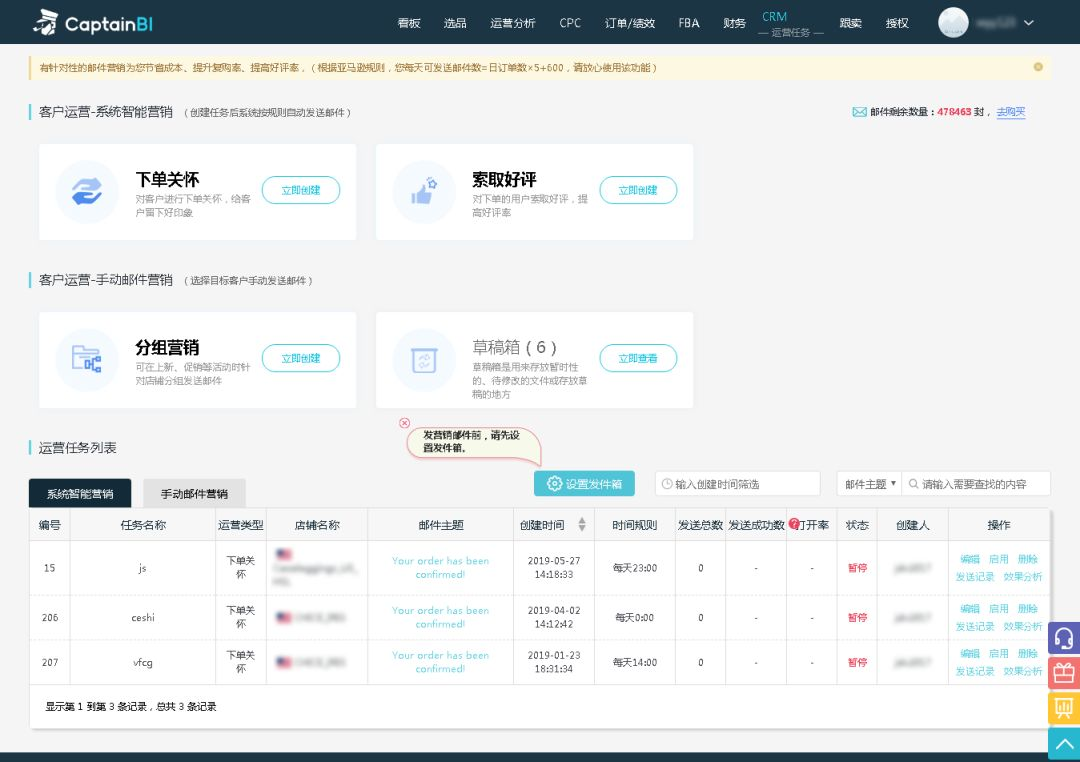Open the 邮件主题 search type dropdown

coord(869,484)
